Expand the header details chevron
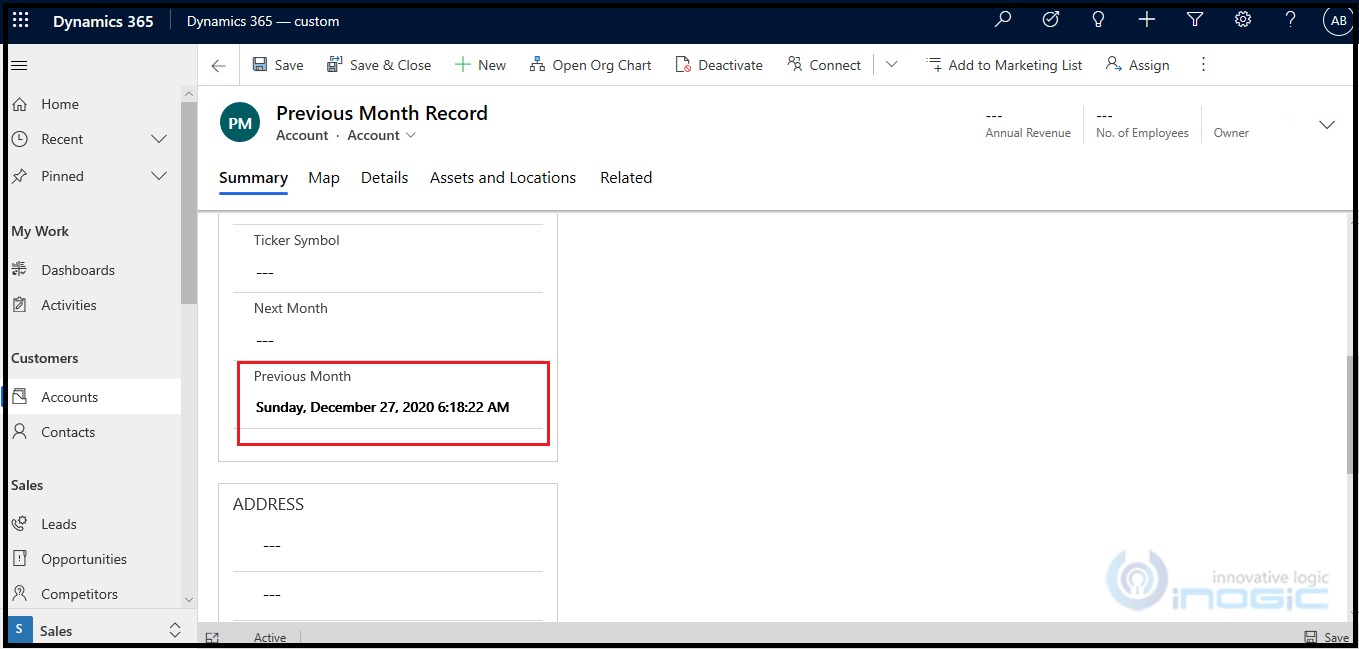 (1327, 125)
